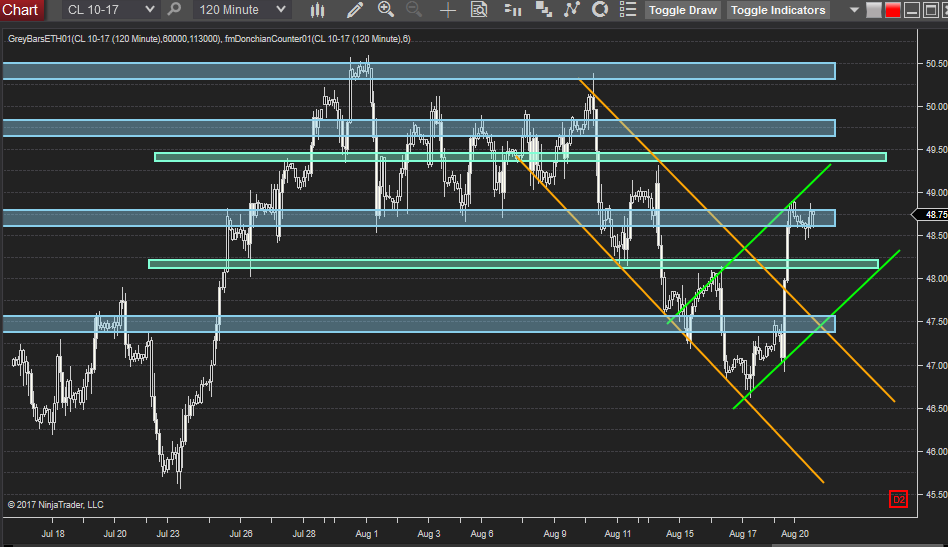Image resolution: width=948 pixels, height=547 pixels.
Task: Open the bar style candlestick icon
Action: (x=317, y=10)
